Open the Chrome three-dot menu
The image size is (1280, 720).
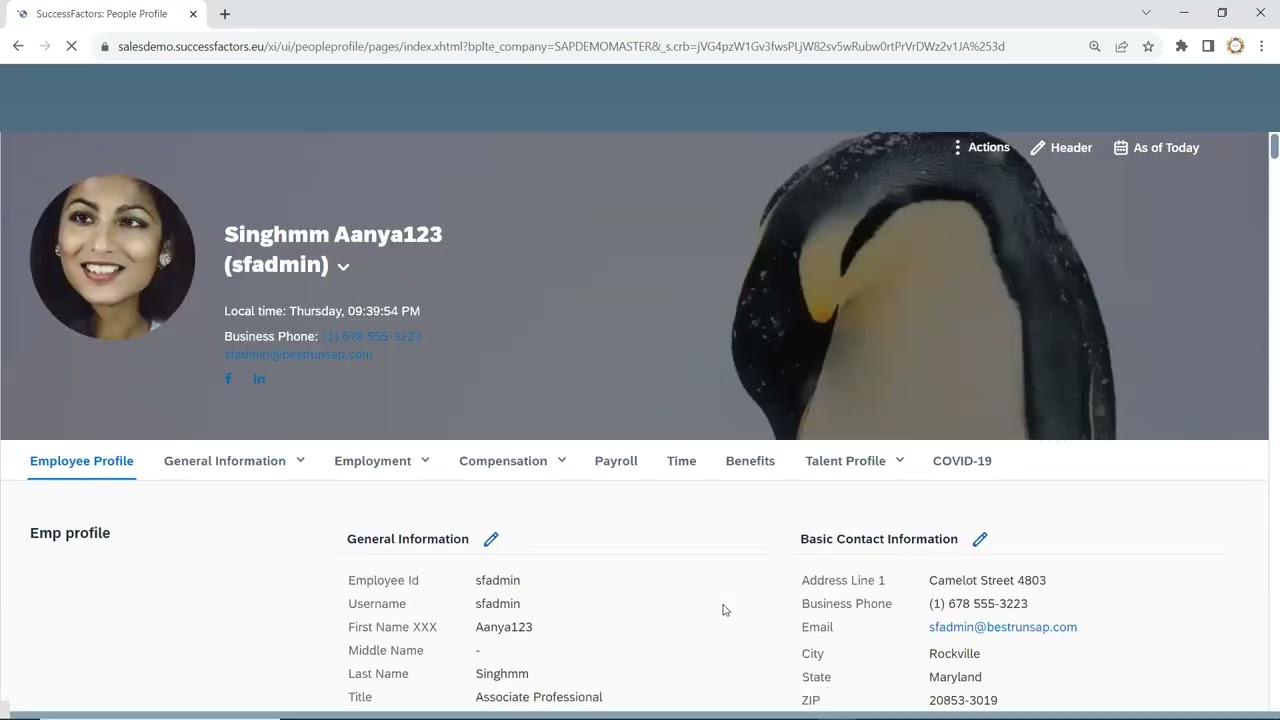pos(1262,46)
